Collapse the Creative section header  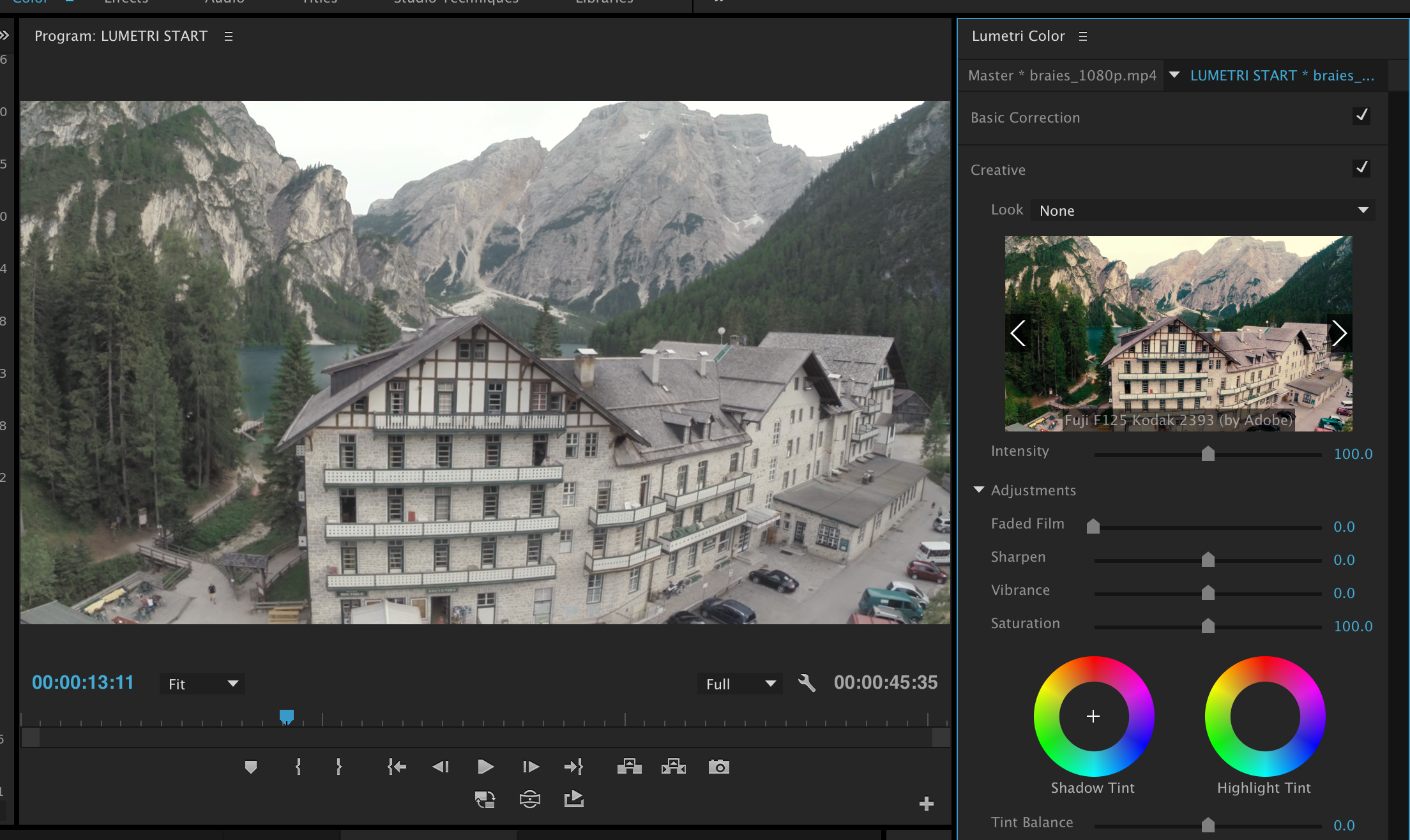998,170
